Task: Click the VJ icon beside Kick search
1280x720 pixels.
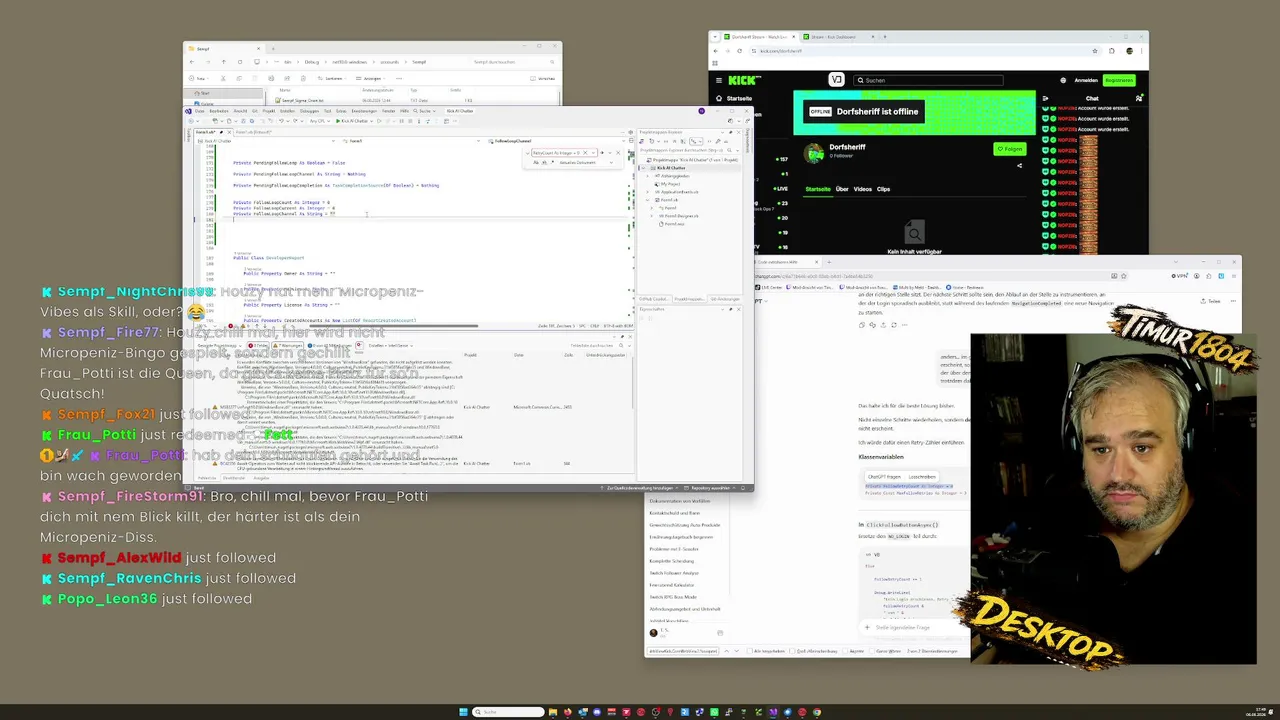Action: (x=836, y=80)
